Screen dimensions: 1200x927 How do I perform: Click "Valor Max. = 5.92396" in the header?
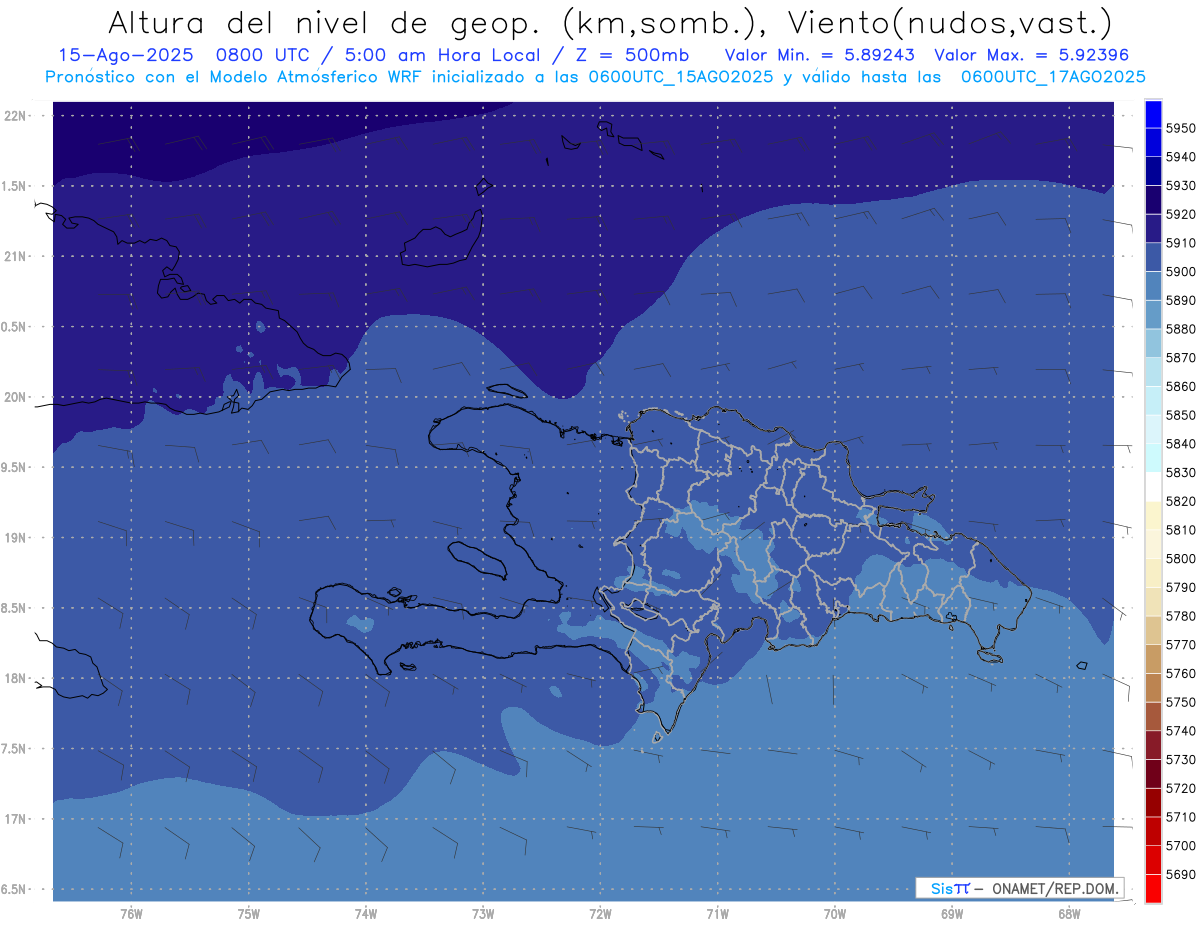click(1033, 55)
